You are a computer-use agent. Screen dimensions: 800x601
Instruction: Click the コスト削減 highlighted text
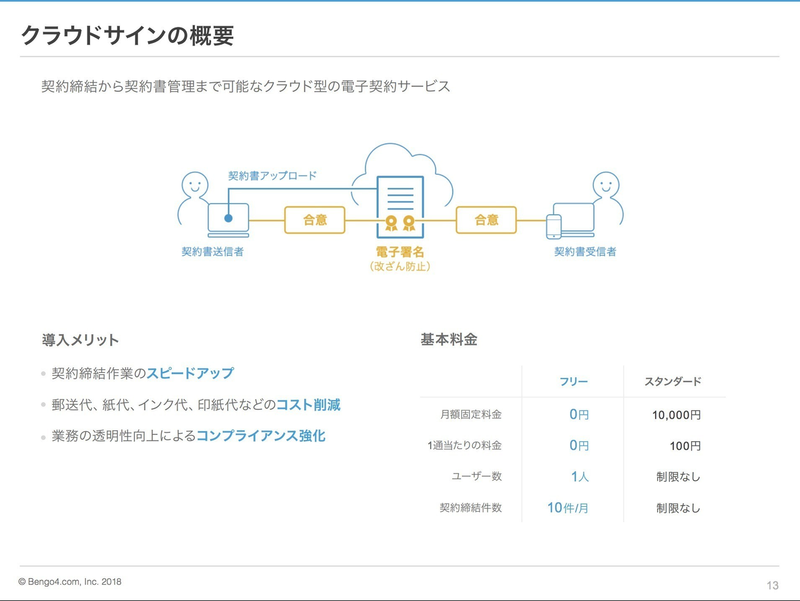308,405
